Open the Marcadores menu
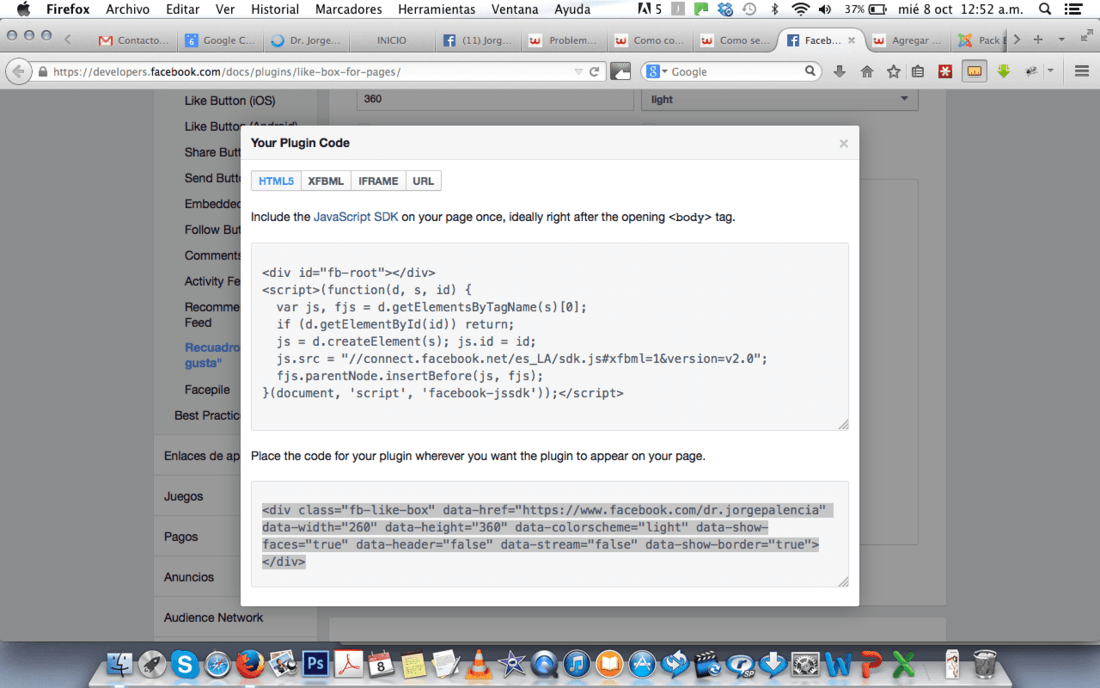 coord(349,9)
